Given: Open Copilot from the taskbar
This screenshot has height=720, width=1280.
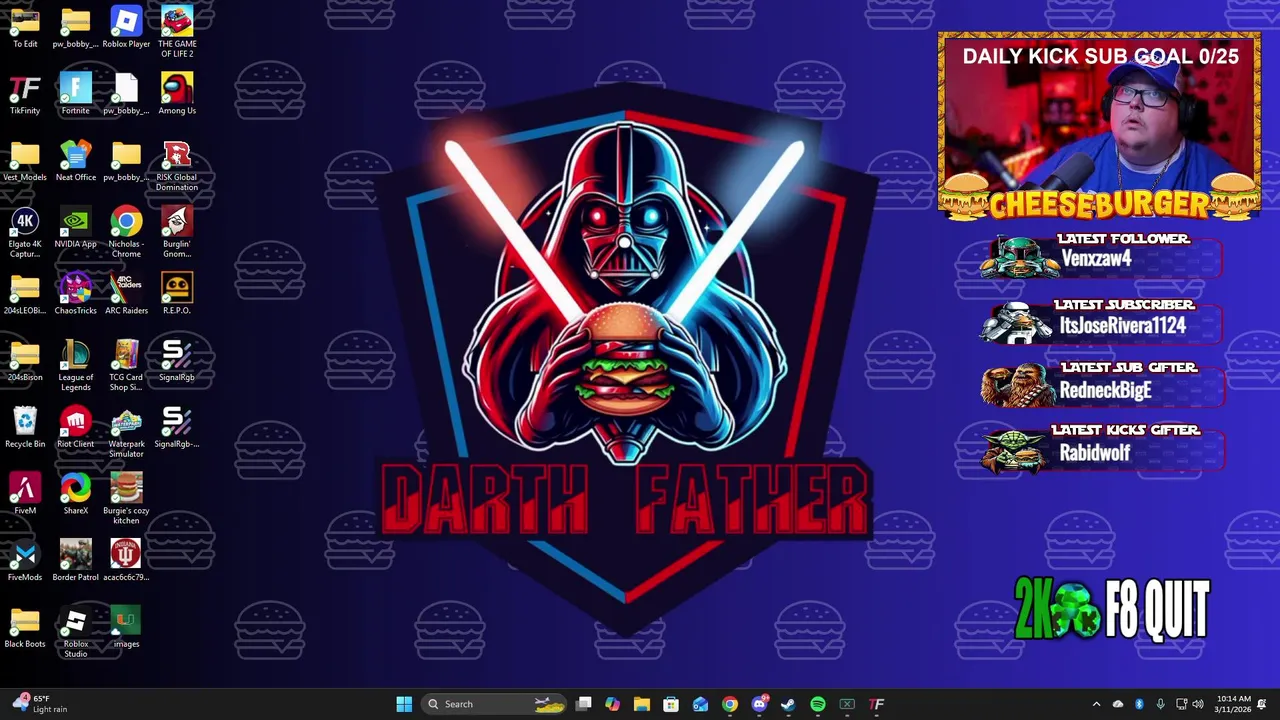Looking at the screenshot, I should [x=613, y=704].
